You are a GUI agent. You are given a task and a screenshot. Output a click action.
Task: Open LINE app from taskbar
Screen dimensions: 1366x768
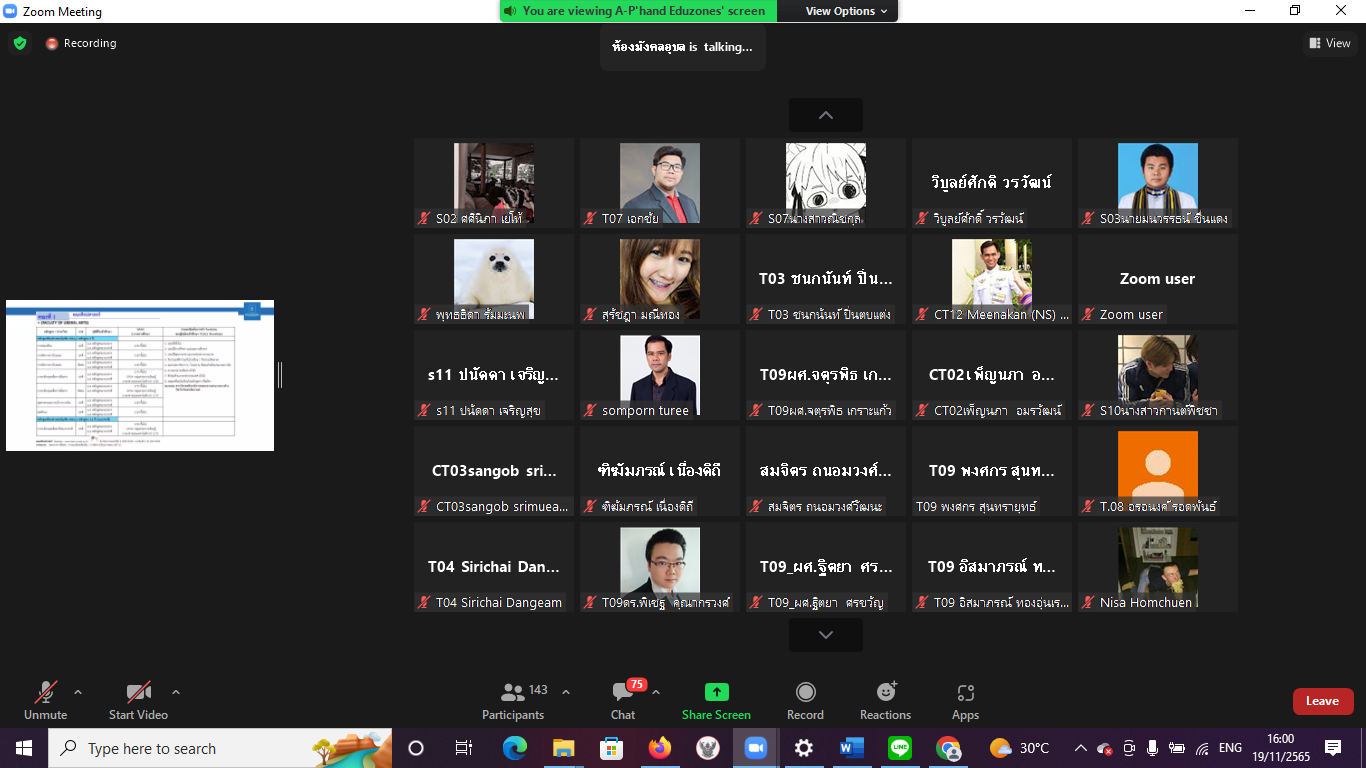click(900, 748)
